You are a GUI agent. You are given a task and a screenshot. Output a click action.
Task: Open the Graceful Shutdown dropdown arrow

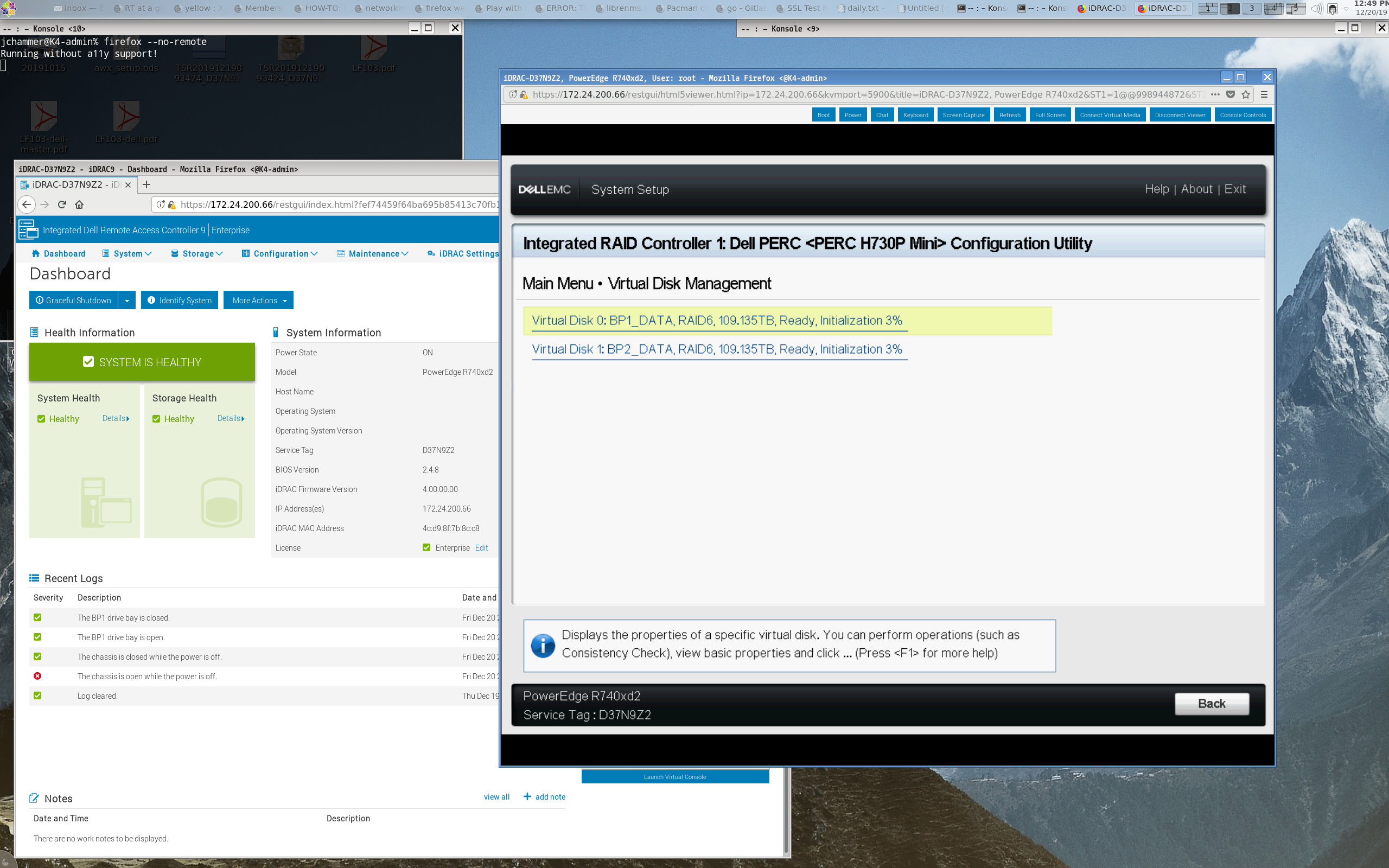[x=127, y=300]
